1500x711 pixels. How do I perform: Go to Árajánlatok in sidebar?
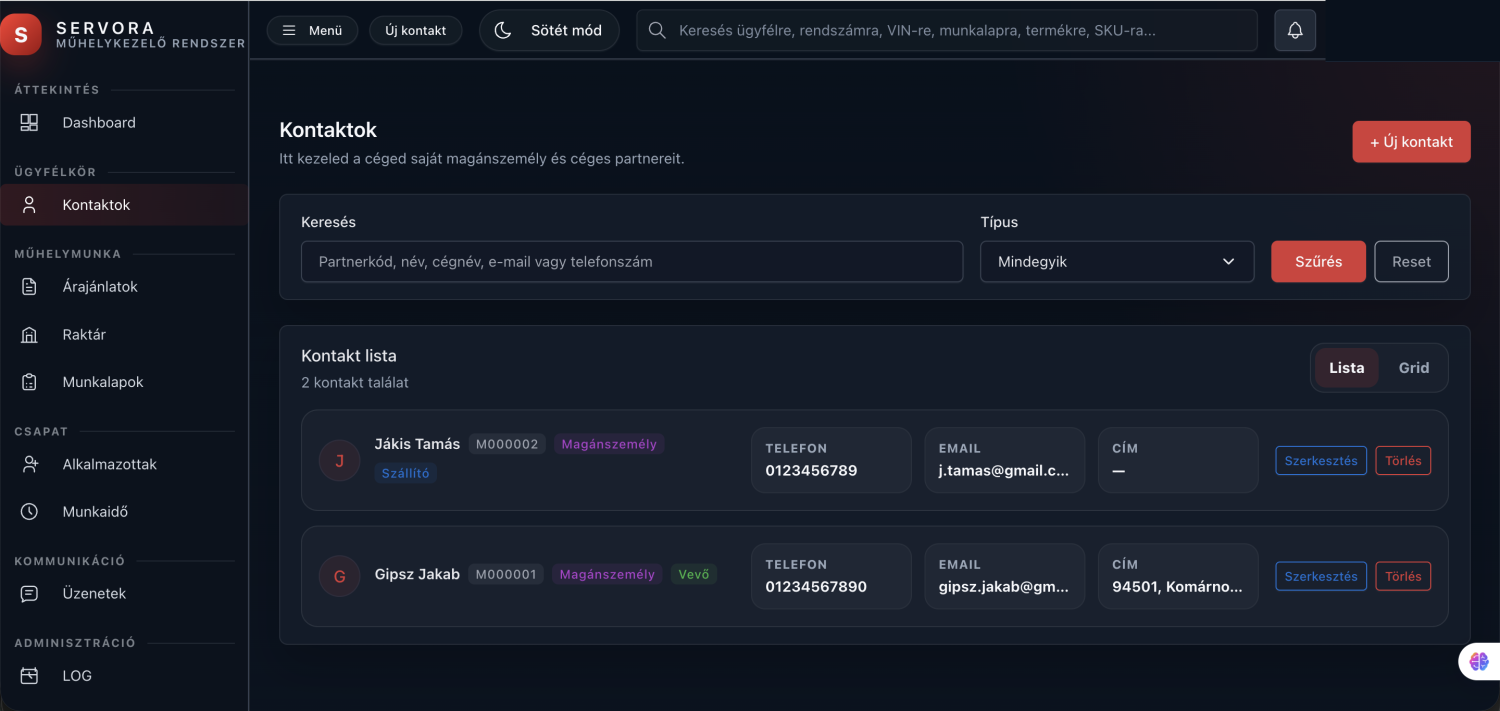124,287
